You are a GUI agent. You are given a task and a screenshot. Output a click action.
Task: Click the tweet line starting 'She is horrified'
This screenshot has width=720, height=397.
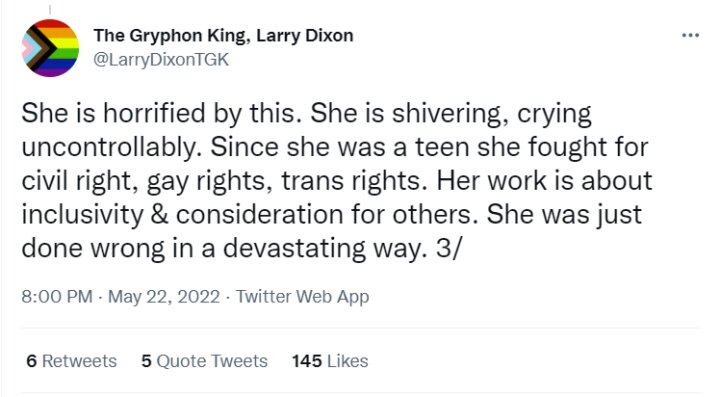point(306,113)
